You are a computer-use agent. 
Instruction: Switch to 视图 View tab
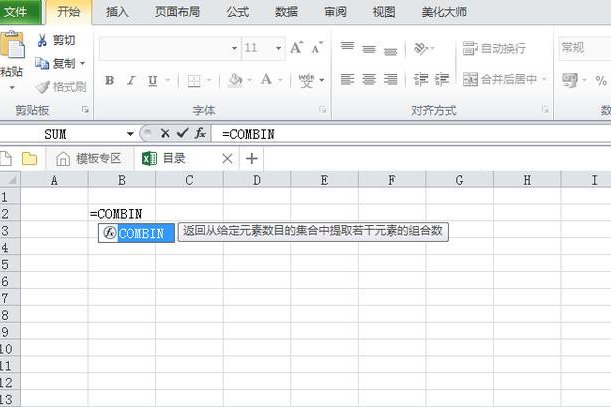[x=384, y=12]
